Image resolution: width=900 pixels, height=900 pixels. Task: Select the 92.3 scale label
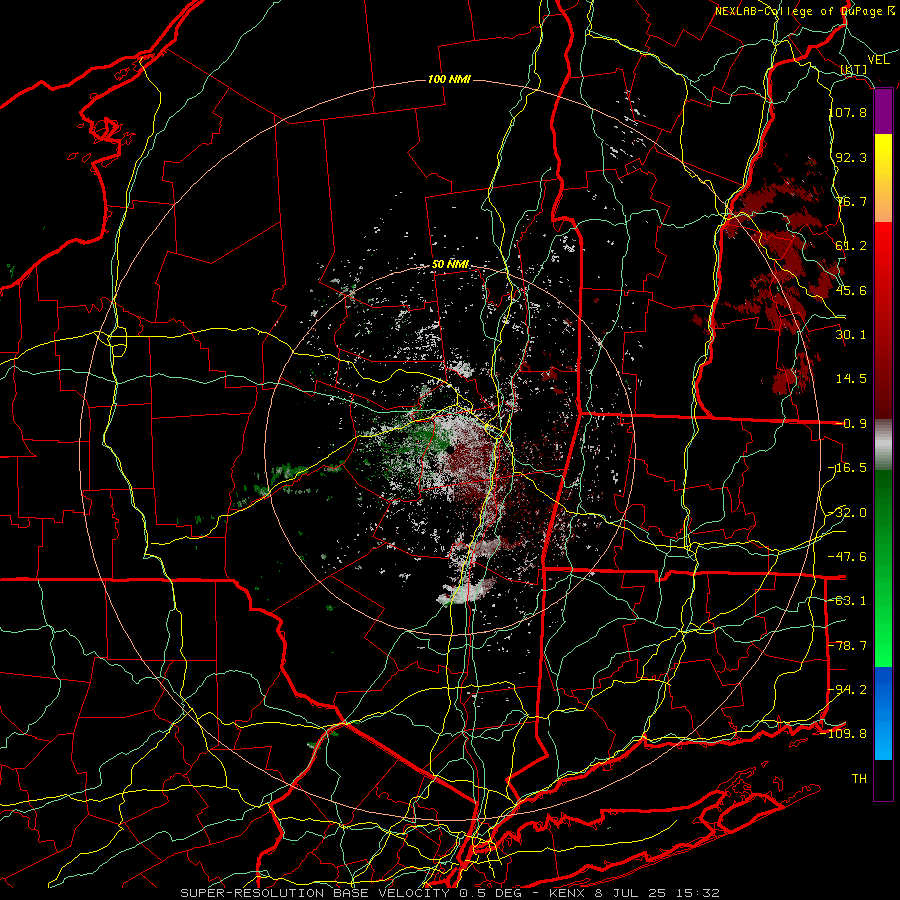(851, 157)
